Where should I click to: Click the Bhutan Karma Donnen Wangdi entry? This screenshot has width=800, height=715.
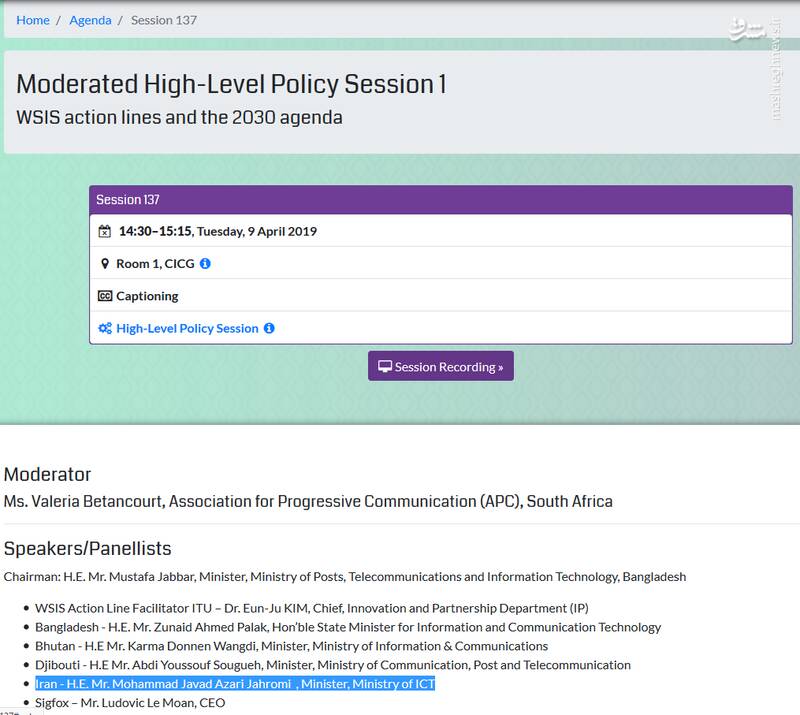291,646
